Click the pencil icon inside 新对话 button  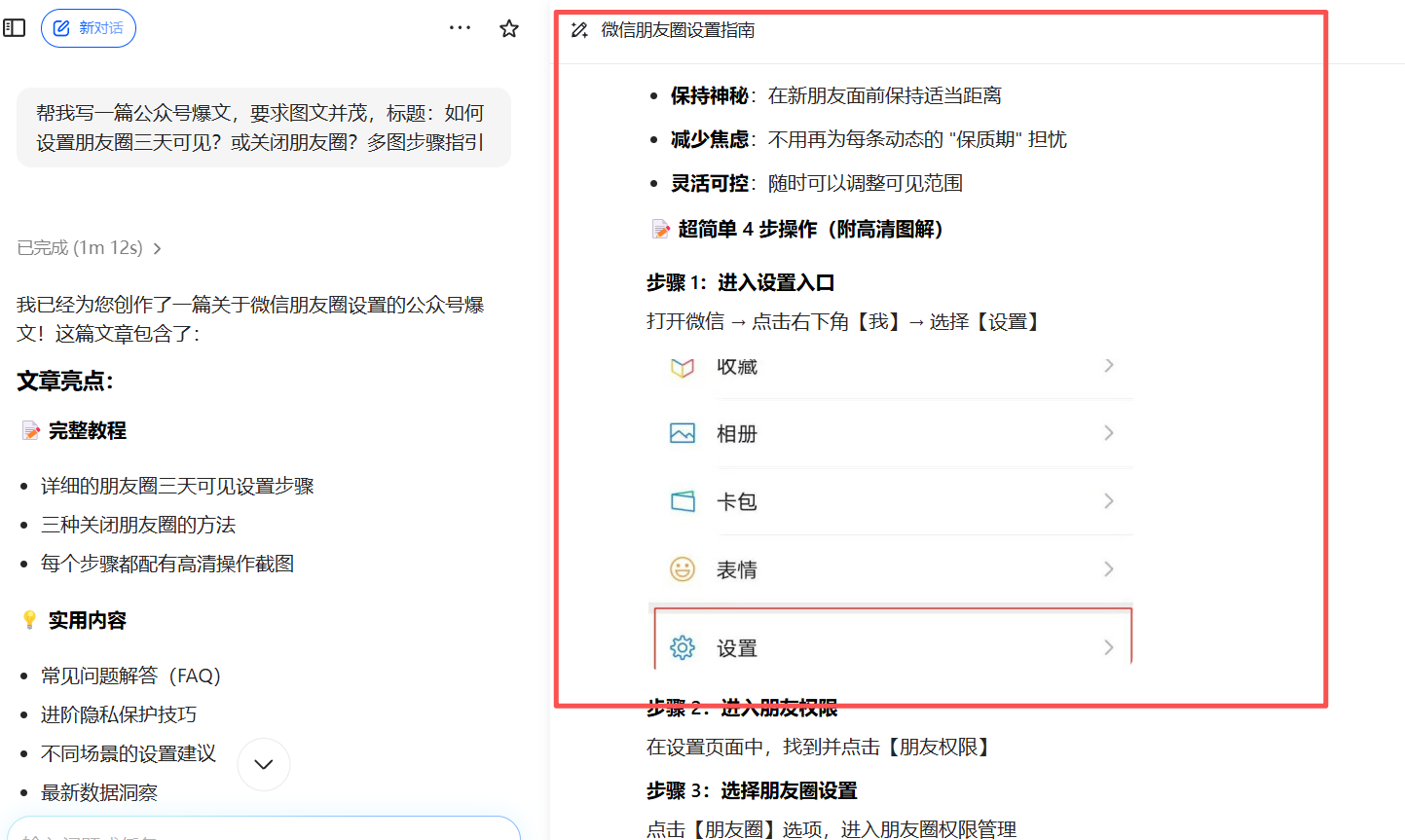pos(60,27)
